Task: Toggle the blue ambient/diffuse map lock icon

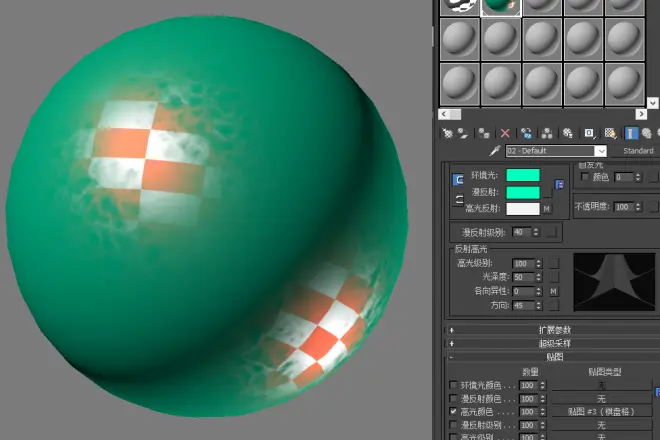Action: (x=559, y=184)
